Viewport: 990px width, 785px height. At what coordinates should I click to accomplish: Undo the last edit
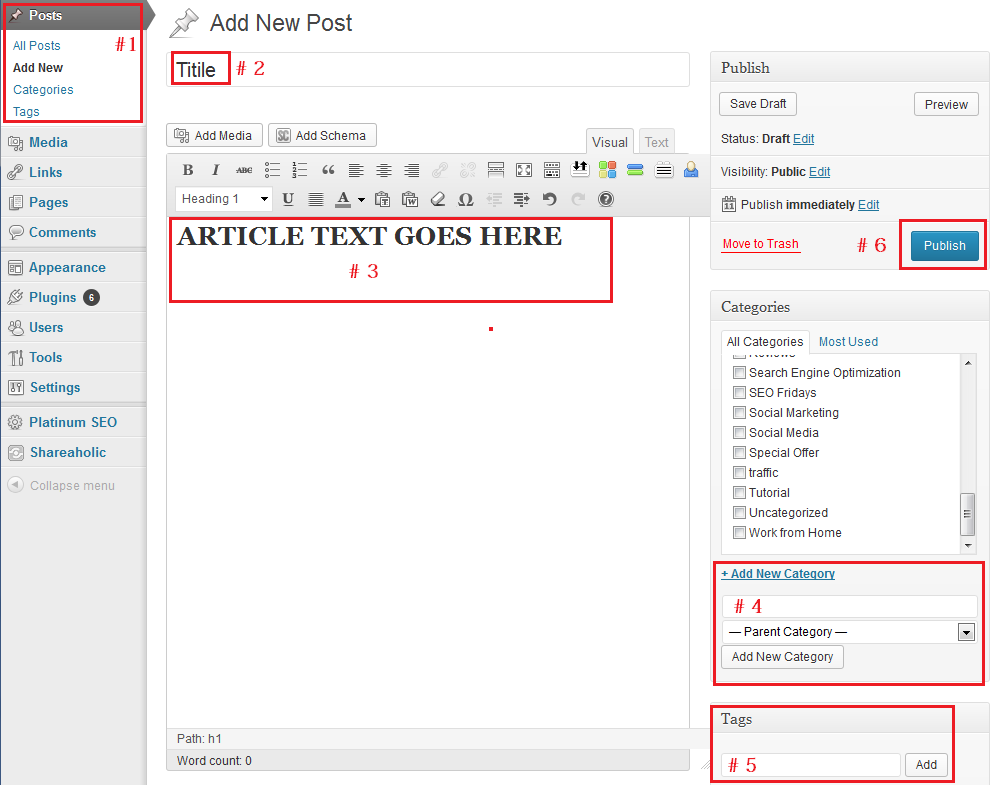[x=549, y=200]
